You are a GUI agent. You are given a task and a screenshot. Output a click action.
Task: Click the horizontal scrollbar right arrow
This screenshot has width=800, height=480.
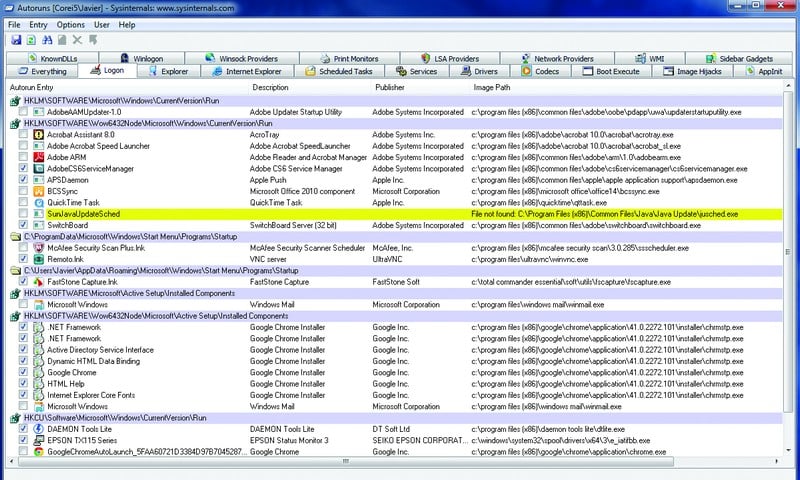777,462
